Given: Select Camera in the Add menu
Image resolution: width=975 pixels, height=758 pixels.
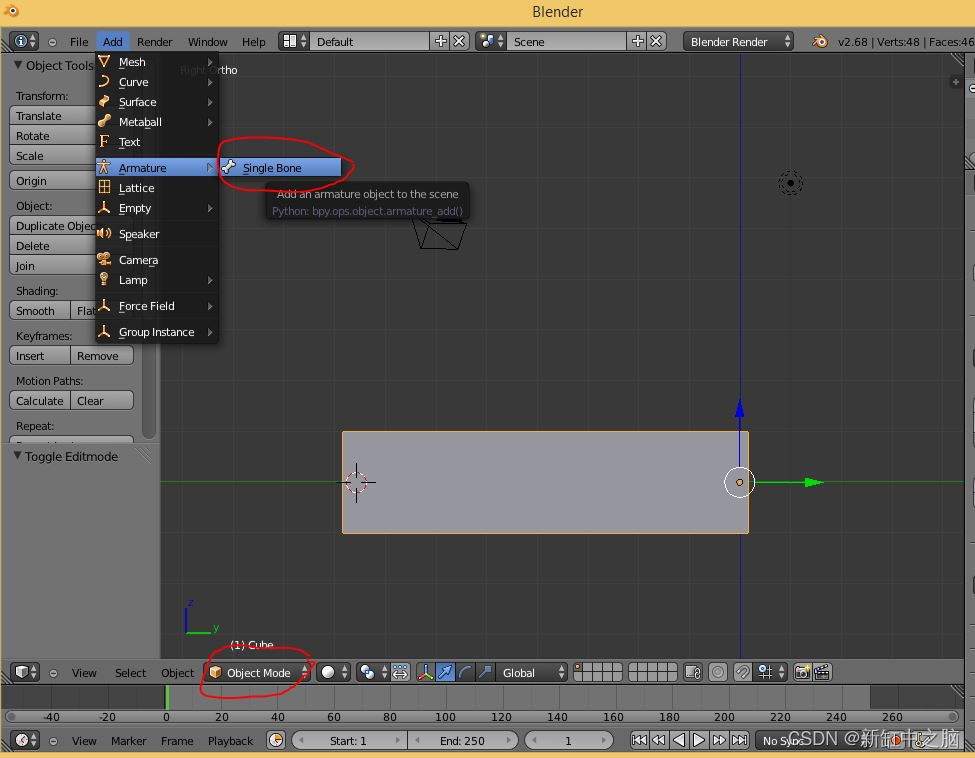Looking at the screenshot, I should pyautogui.click(x=157, y=260).
